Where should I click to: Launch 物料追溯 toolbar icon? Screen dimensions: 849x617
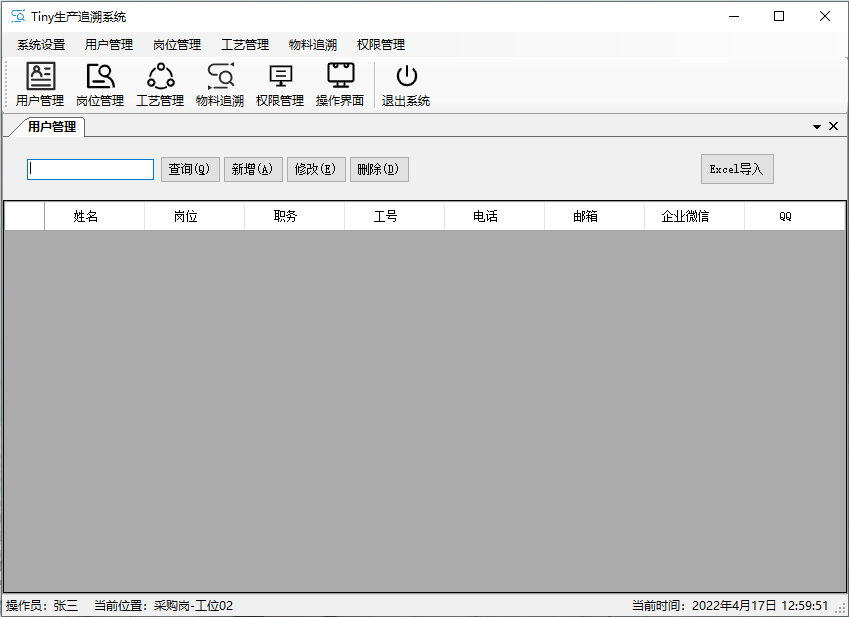click(220, 84)
